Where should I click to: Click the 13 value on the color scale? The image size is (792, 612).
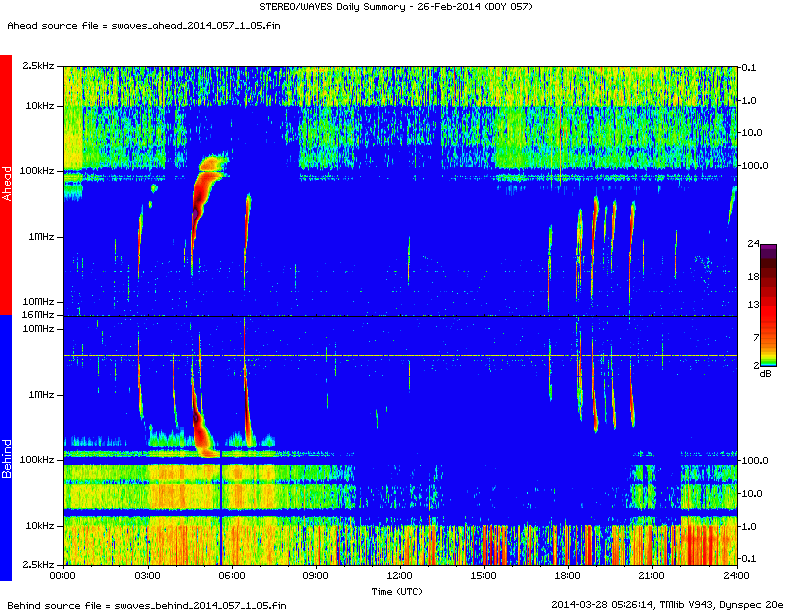753,304
